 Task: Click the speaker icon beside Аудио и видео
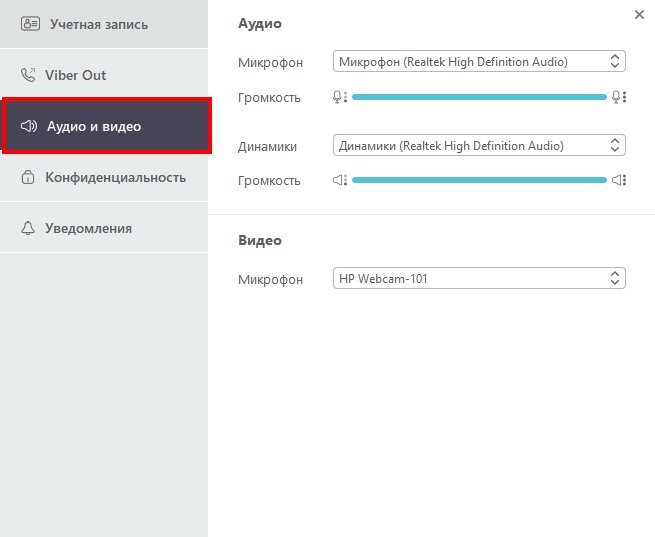click(28, 127)
